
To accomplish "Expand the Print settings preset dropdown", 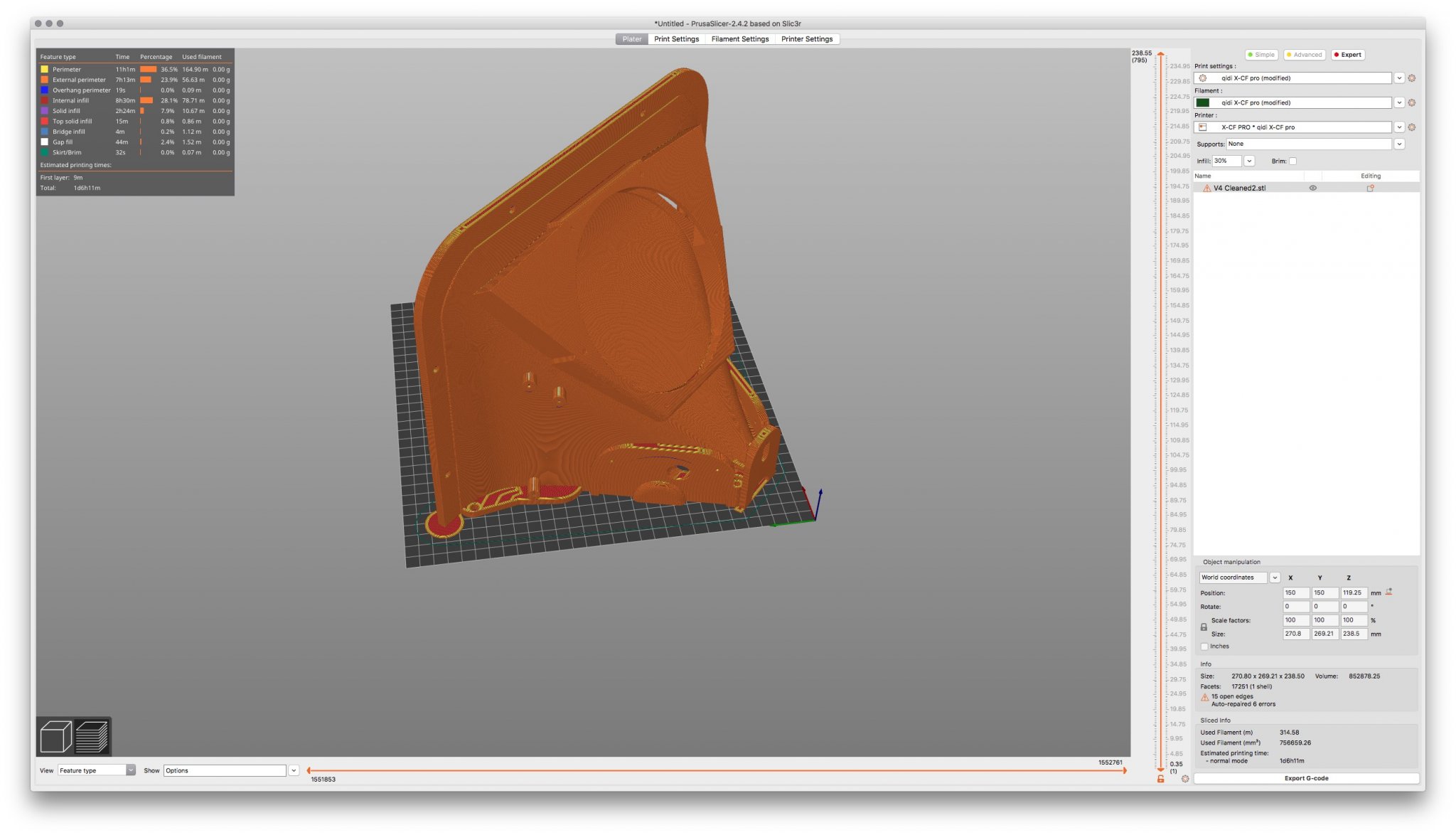I will 1399,78.
